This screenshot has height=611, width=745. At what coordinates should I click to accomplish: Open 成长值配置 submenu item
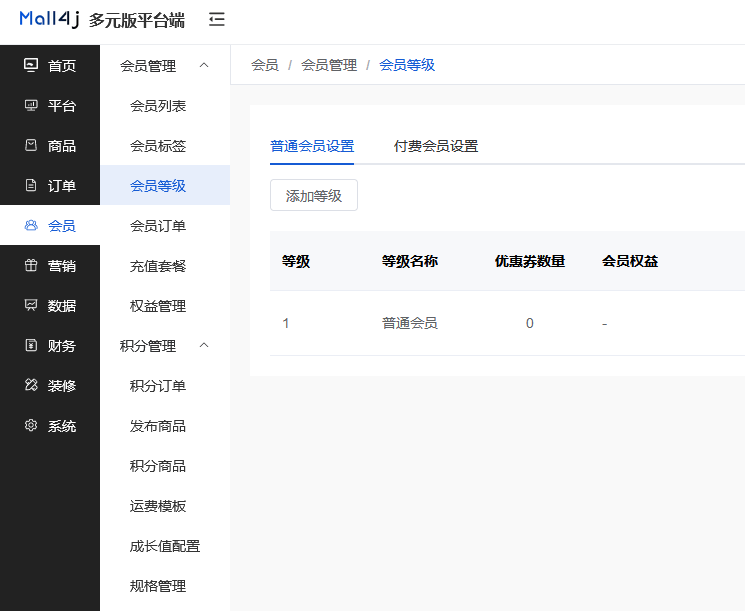tap(165, 545)
